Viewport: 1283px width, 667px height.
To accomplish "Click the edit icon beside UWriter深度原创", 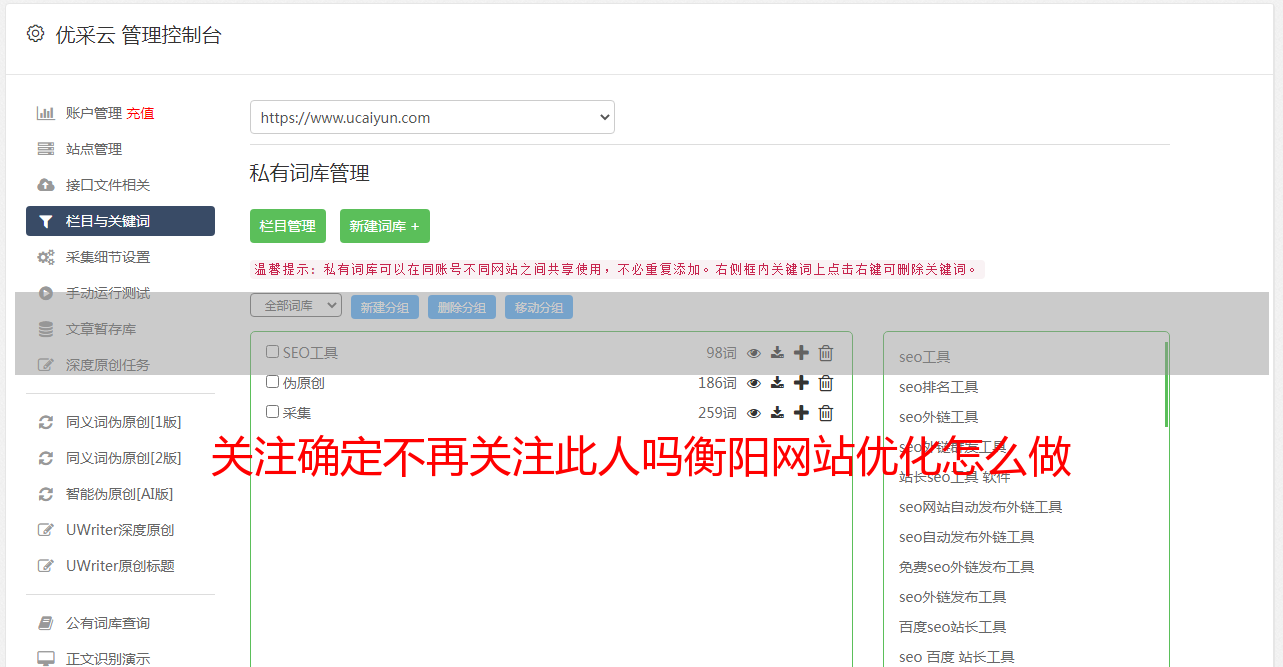I will click(x=46, y=530).
